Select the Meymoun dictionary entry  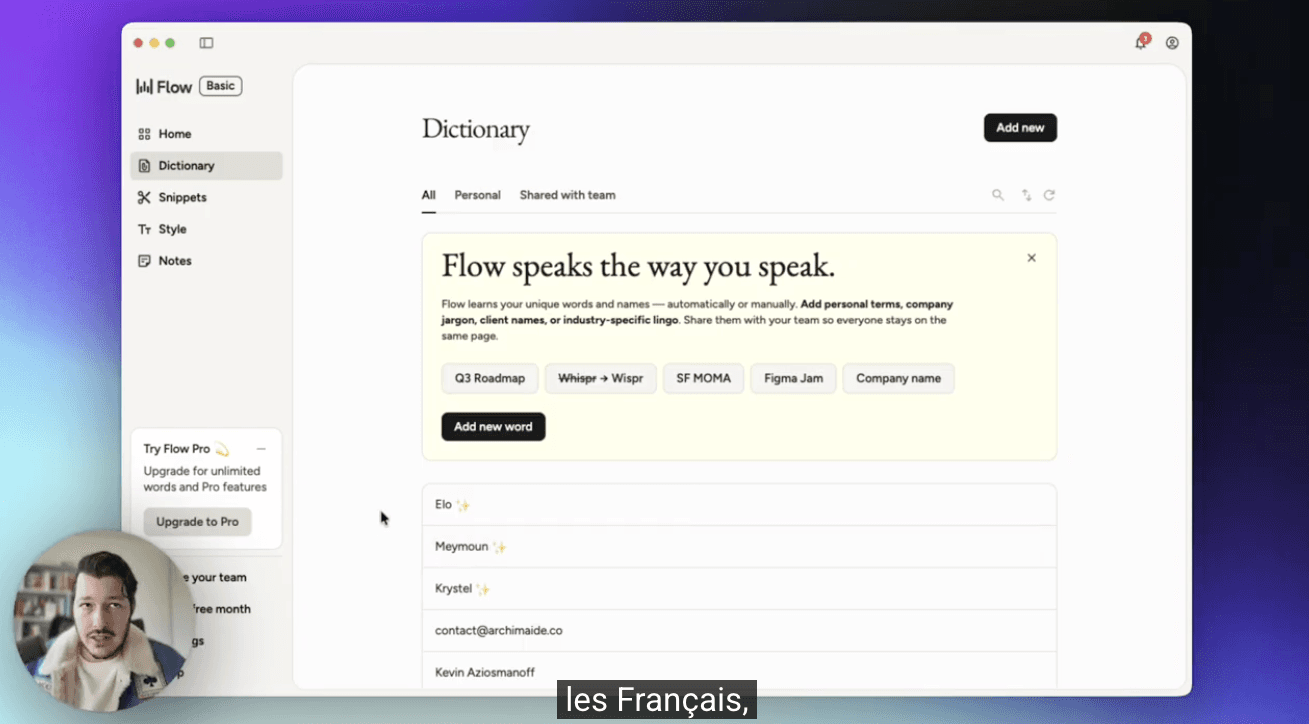[x=739, y=547]
